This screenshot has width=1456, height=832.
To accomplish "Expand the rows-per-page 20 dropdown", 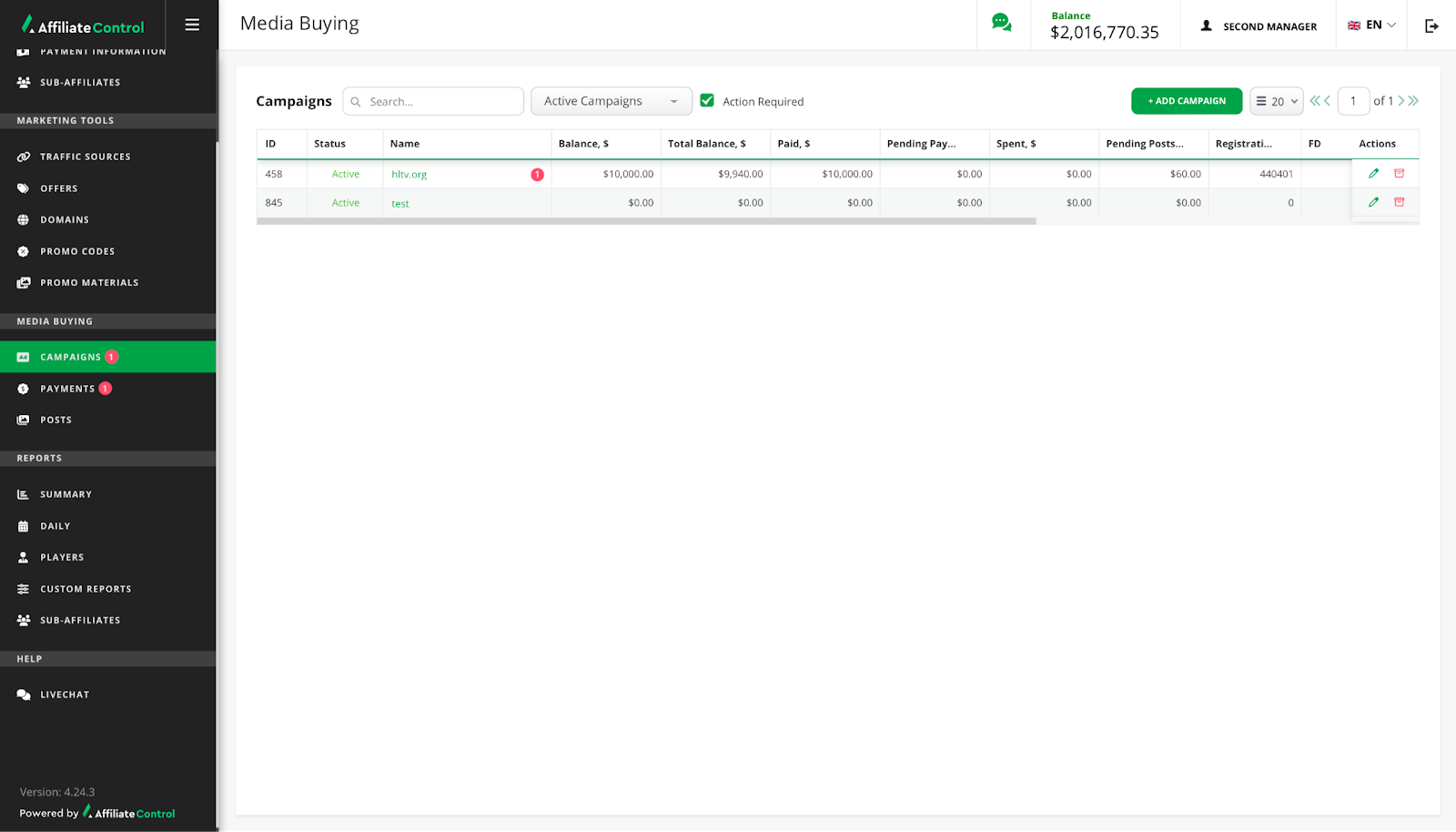I will pos(1277,101).
